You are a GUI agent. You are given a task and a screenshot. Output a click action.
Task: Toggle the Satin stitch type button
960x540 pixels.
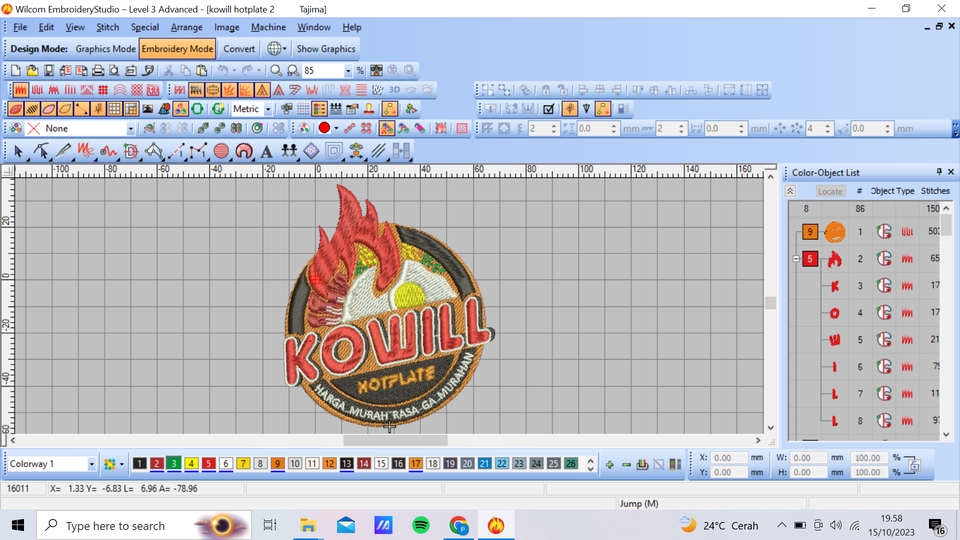coord(20,90)
